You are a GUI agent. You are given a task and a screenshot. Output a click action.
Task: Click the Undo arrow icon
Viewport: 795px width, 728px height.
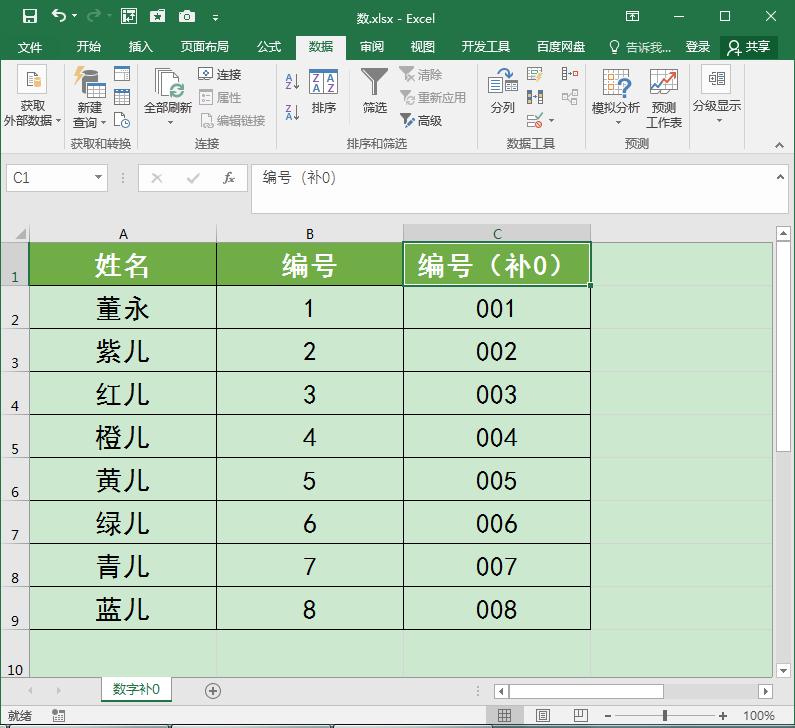59,16
